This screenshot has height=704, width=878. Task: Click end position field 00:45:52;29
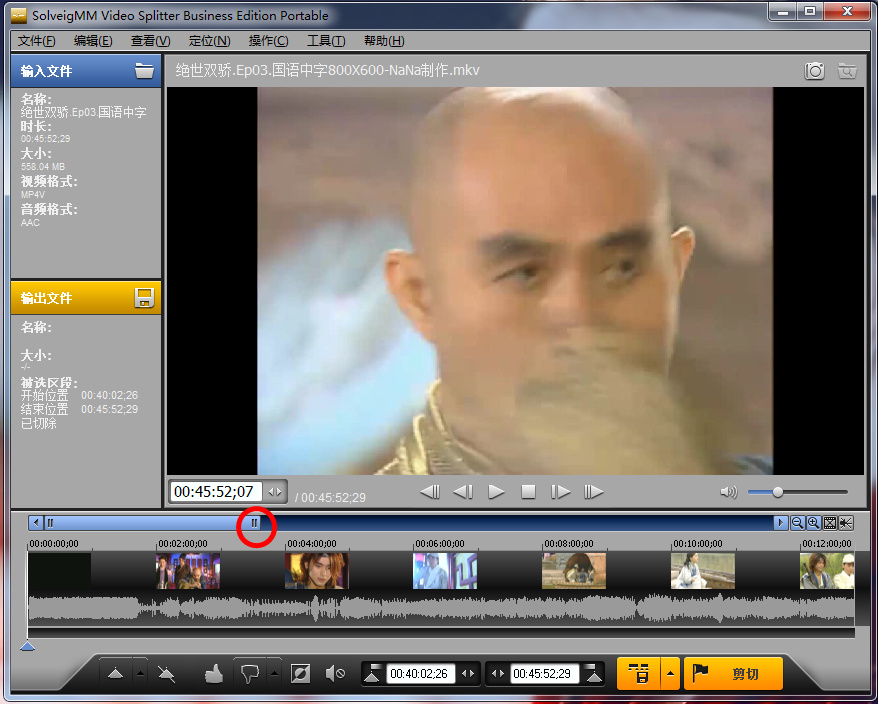544,673
